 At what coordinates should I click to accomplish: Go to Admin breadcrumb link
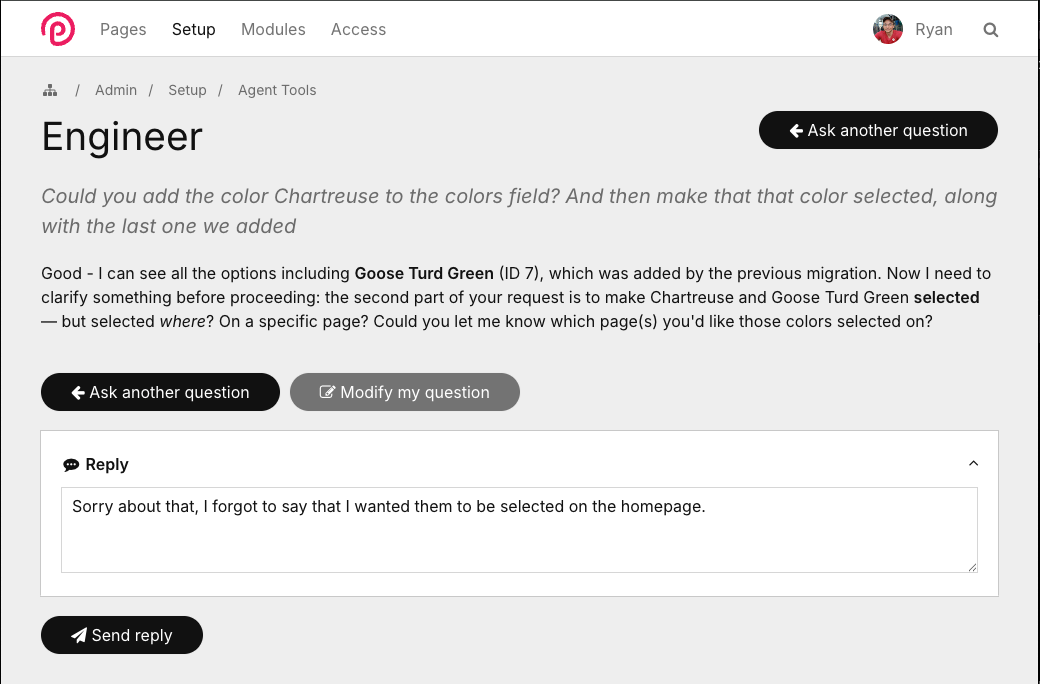tap(116, 90)
